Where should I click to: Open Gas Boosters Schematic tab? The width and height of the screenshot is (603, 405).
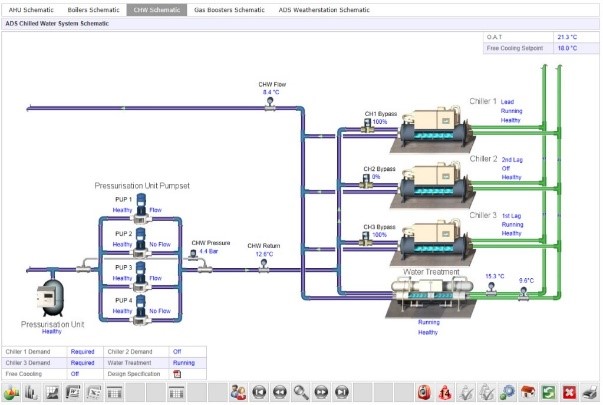click(x=229, y=10)
